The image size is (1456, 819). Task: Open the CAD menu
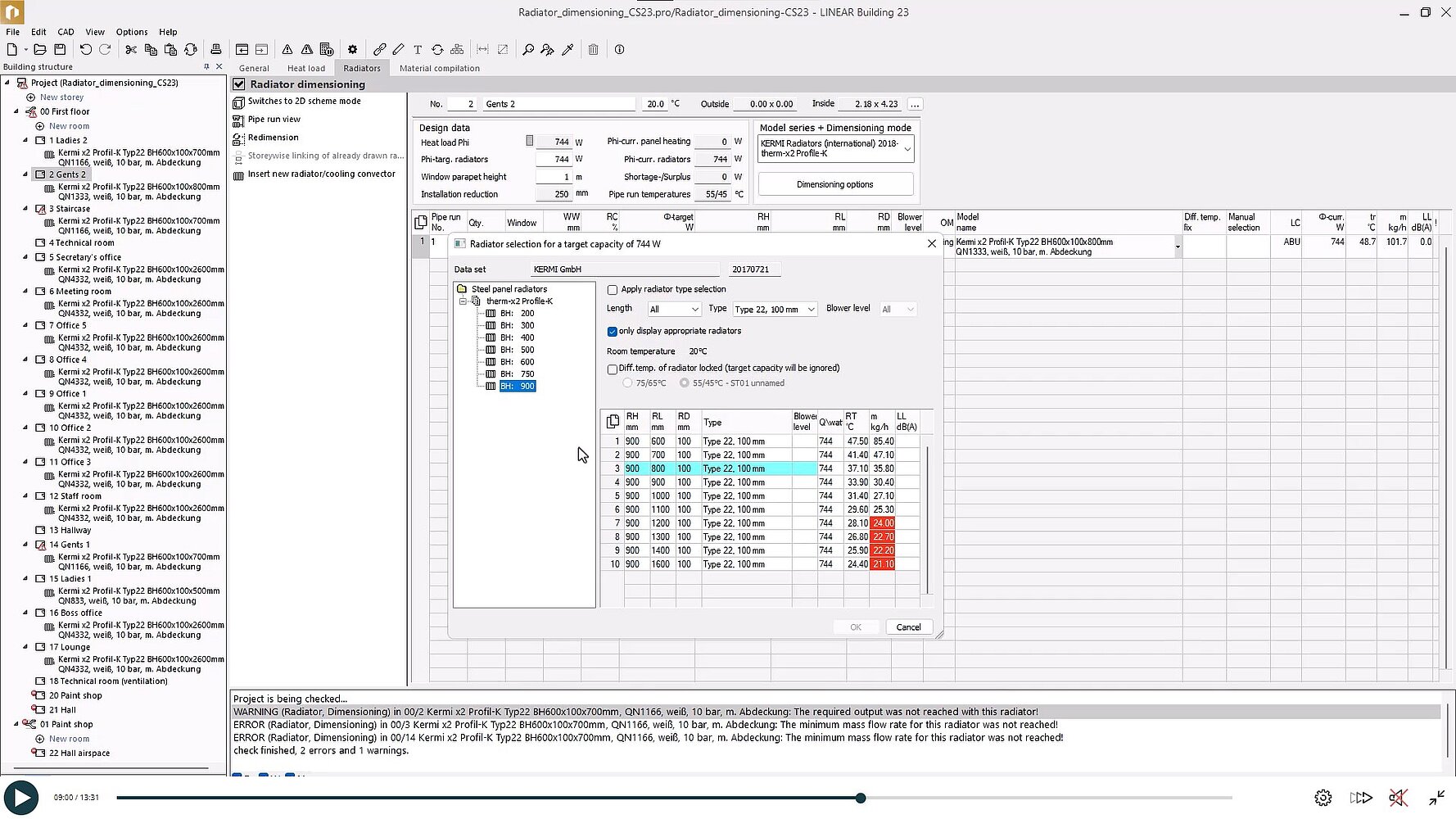66,32
